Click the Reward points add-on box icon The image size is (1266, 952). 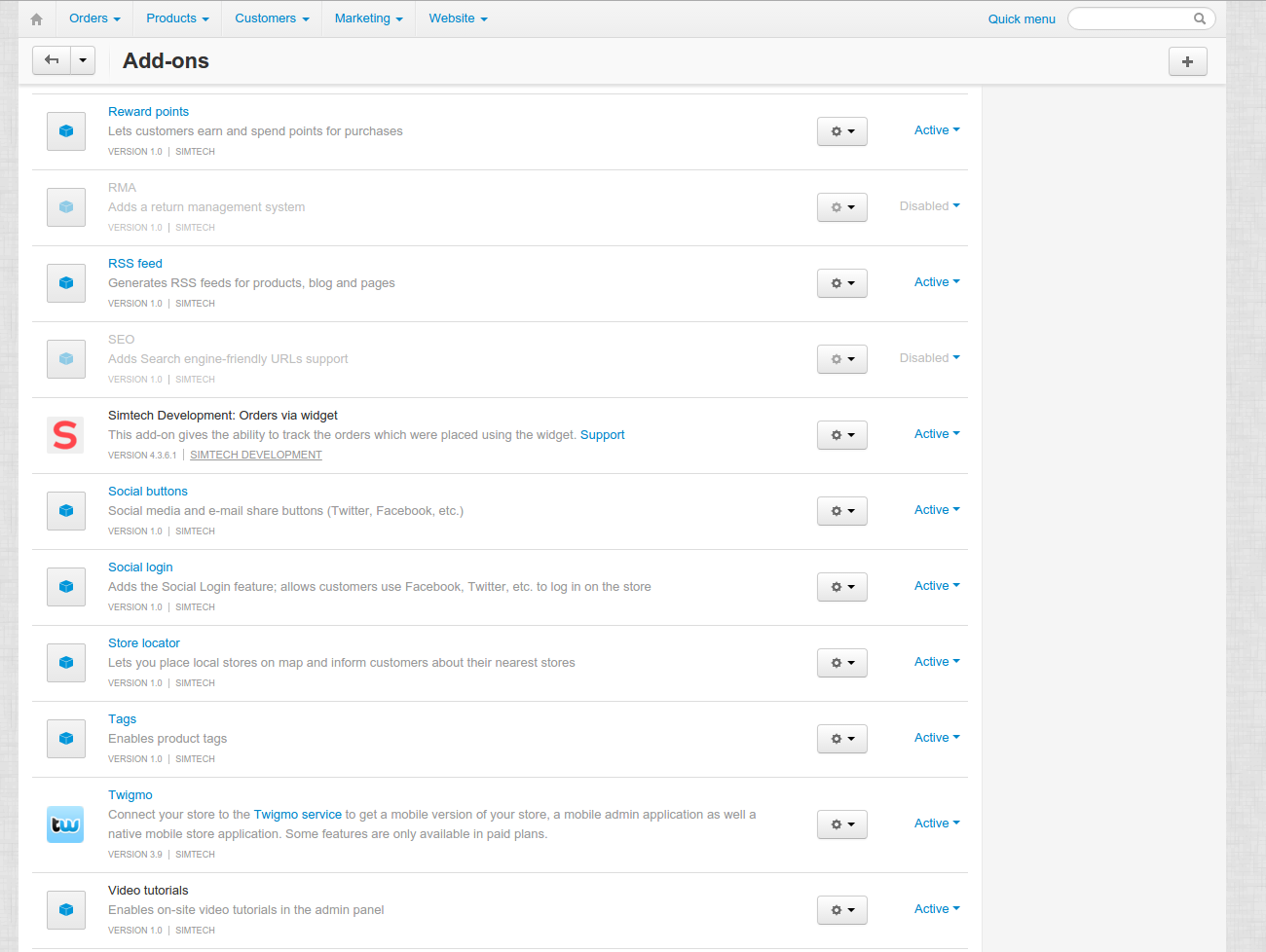pos(66,131)
